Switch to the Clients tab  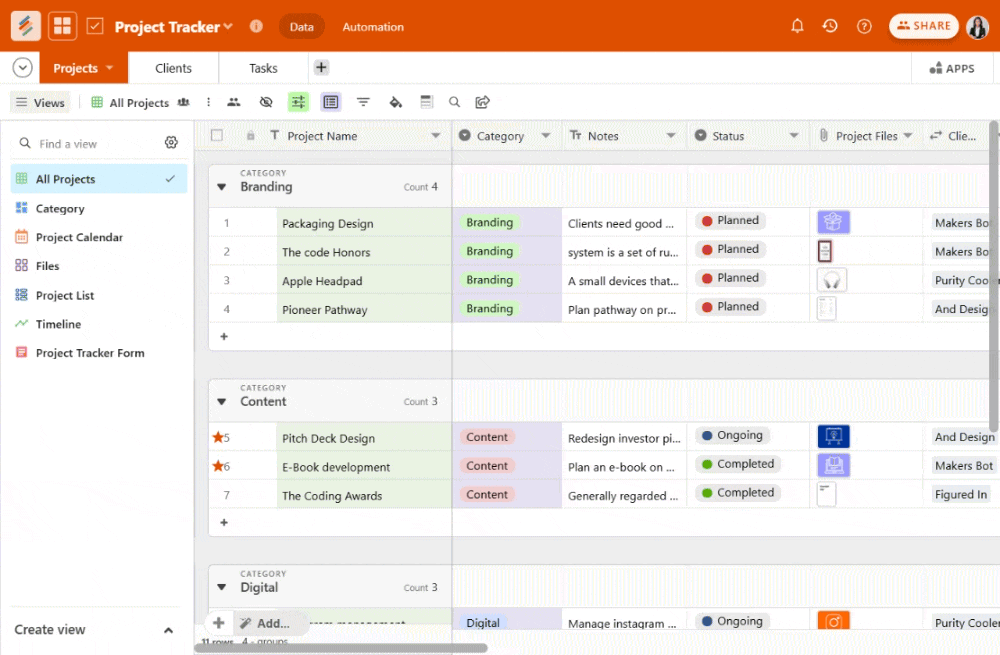(x=173, y=68)
